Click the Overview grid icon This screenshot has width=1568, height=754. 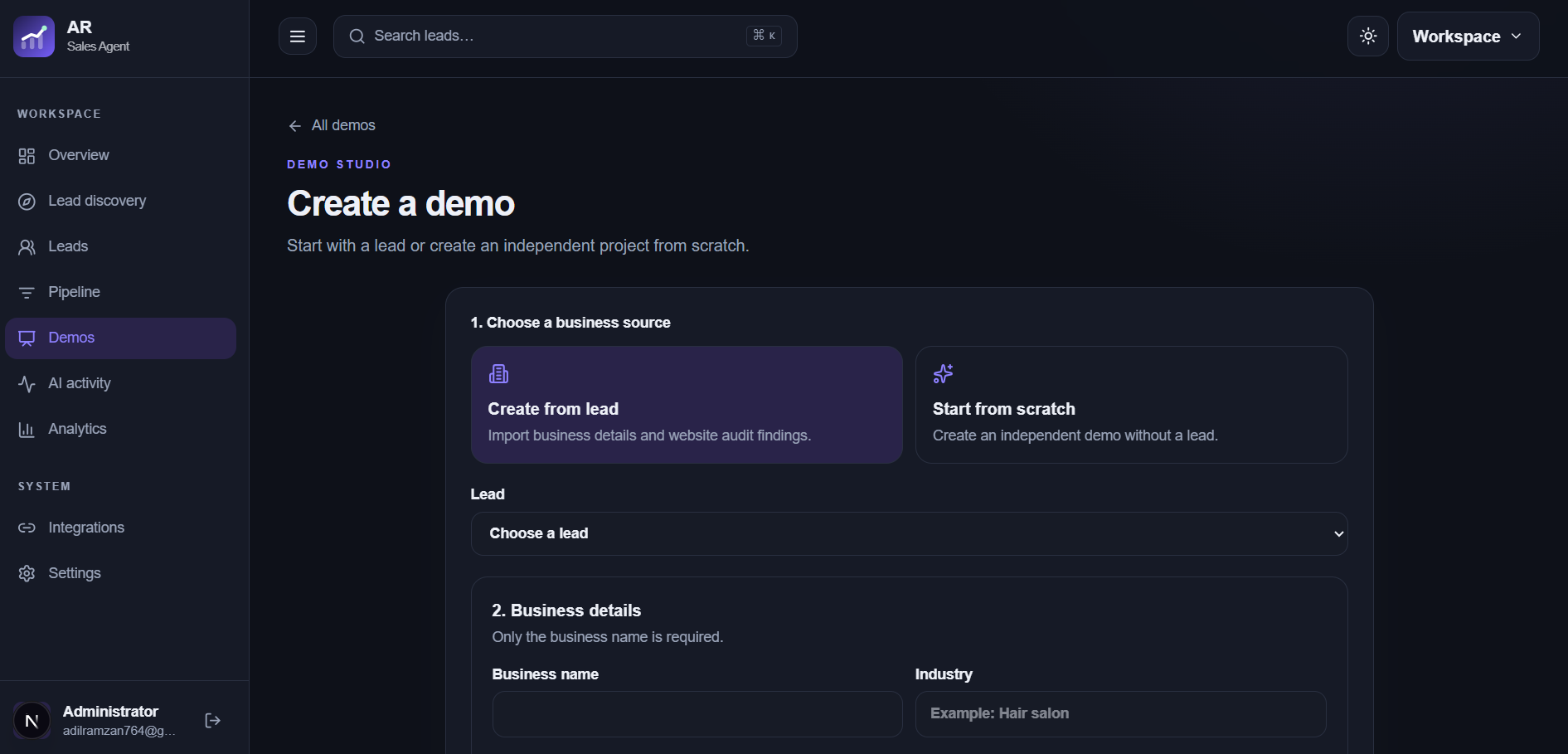[27, 156]
